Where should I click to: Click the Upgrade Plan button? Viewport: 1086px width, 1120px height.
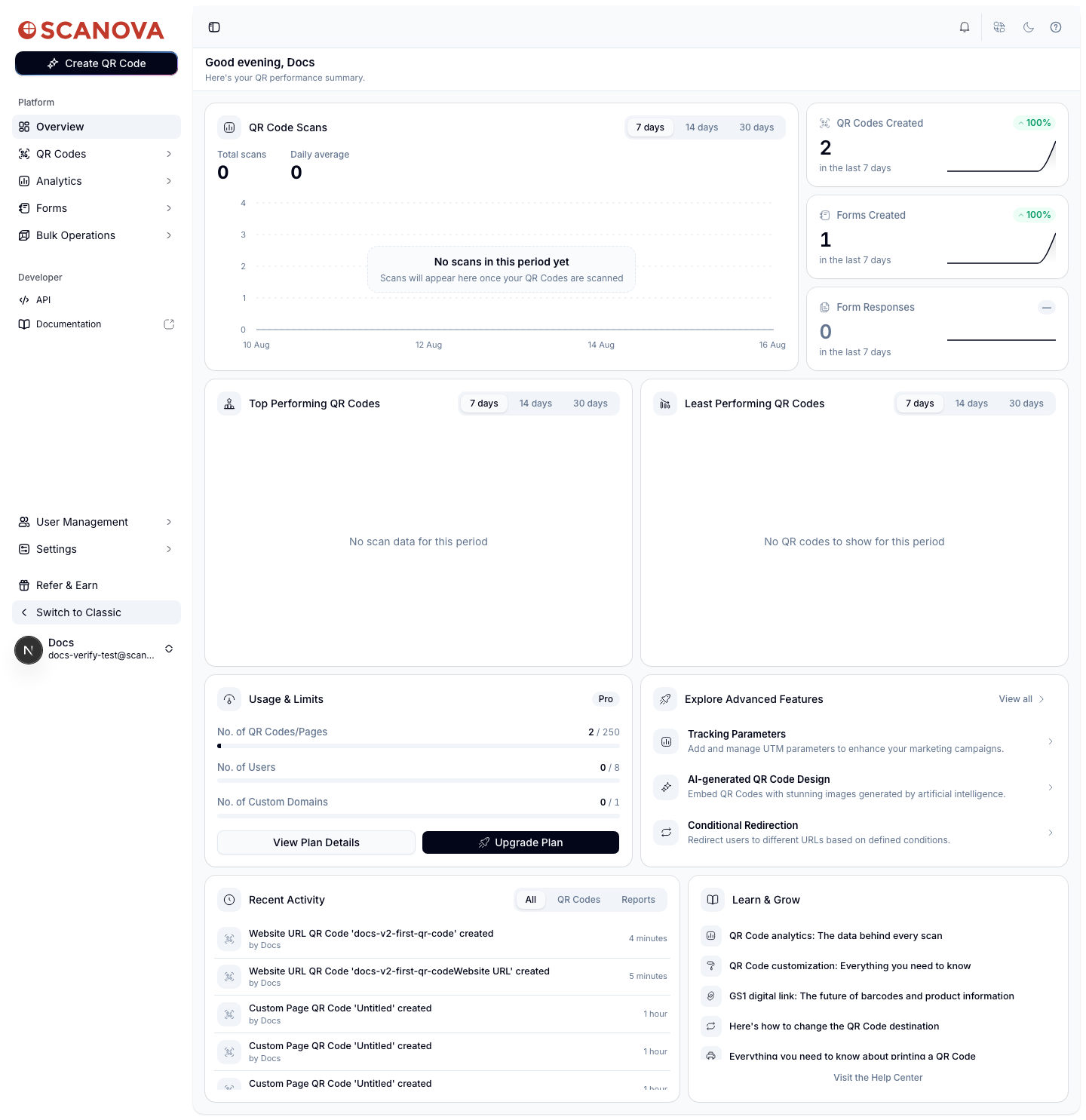click(520, 842)
